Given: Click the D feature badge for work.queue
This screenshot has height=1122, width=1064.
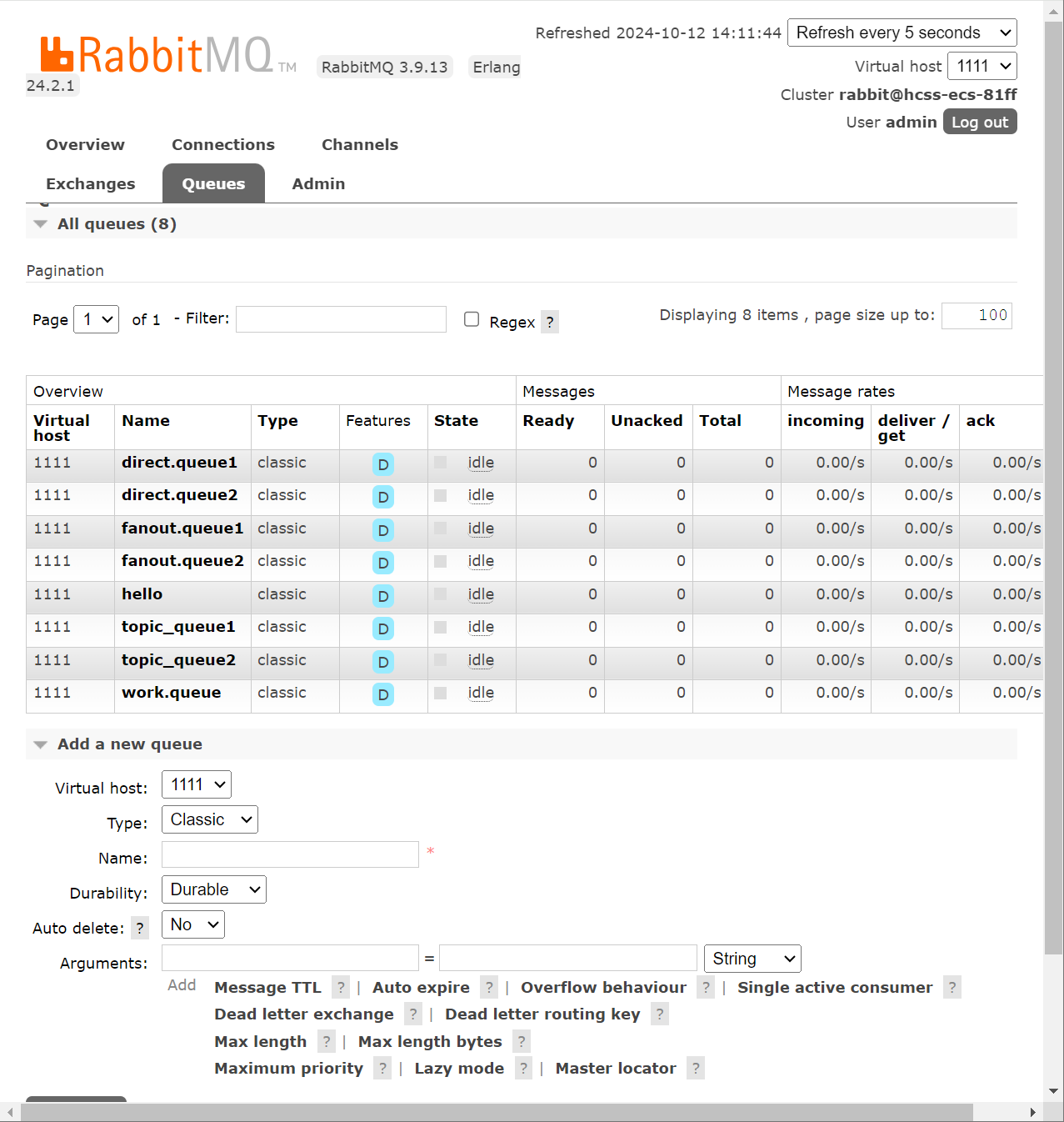Looking at the screenshot, I should pyautogui.click(x=383, y=695).
